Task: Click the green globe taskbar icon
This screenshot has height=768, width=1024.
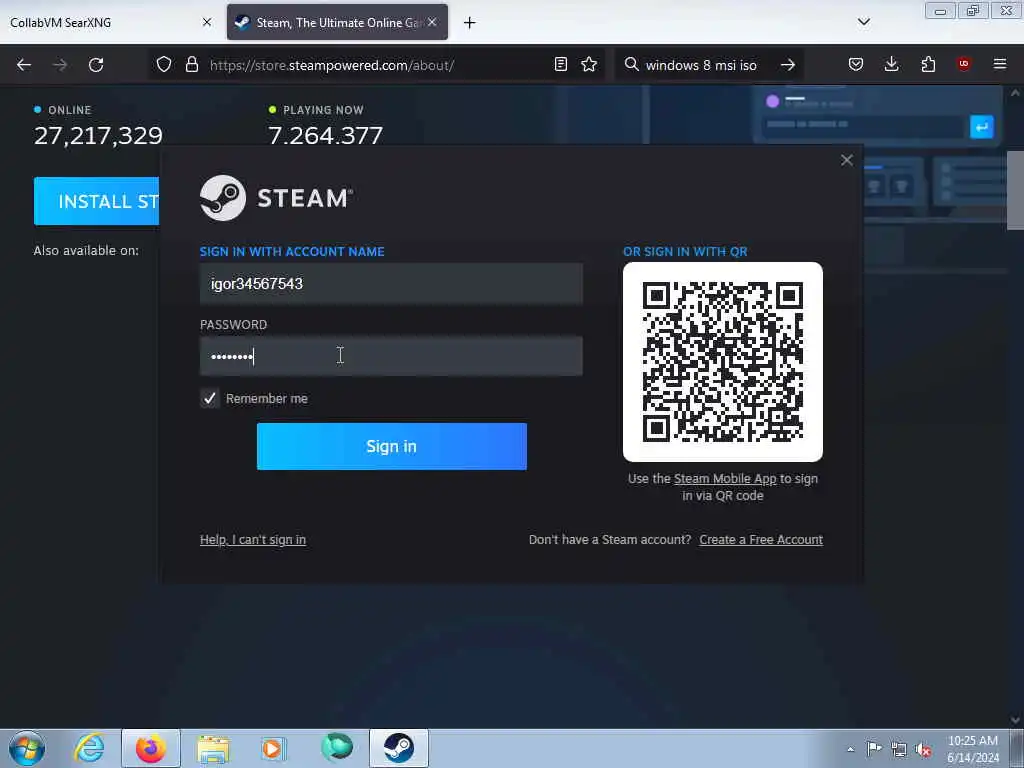Action: point(337,748)
